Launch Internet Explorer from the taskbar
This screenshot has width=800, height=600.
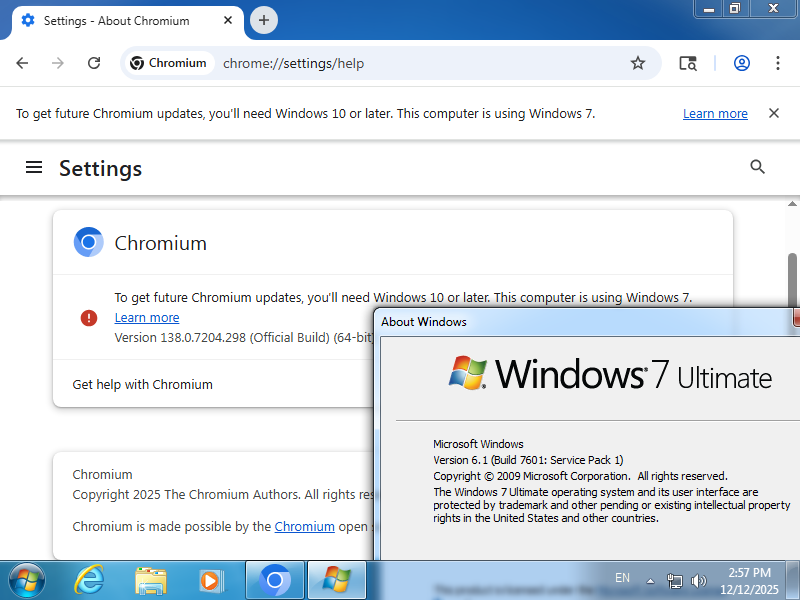90,581
